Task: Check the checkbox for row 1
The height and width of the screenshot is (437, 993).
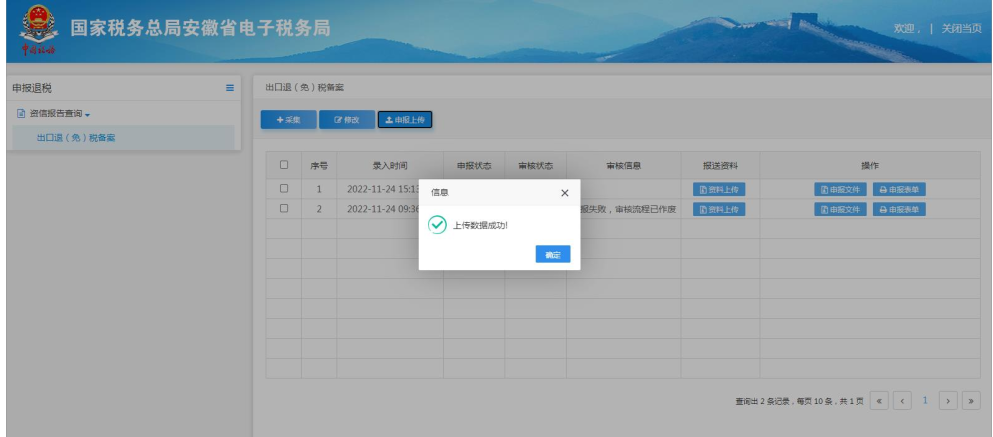Action: pyautogui.click(x=284, y=188)
